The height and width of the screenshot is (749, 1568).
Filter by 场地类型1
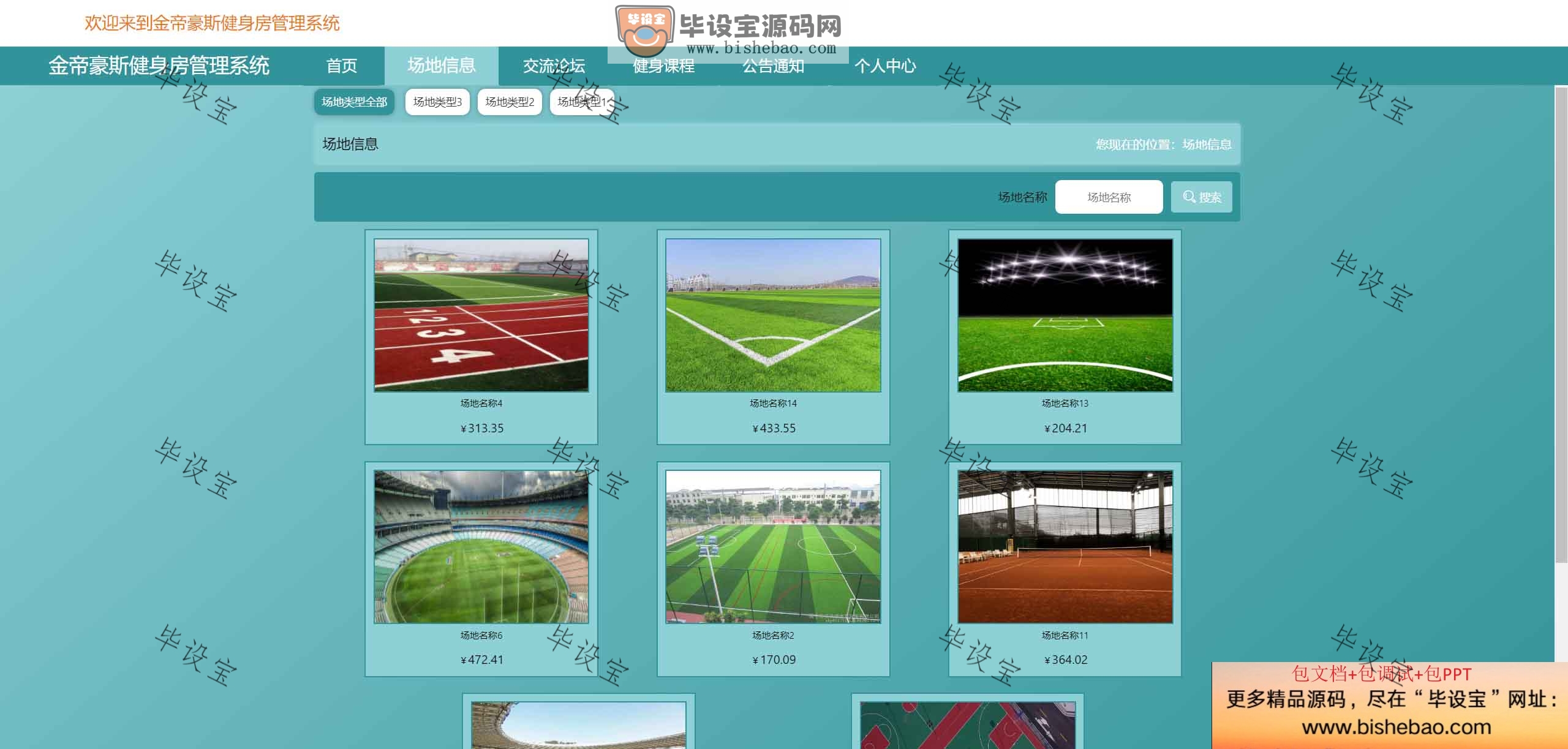582,102
